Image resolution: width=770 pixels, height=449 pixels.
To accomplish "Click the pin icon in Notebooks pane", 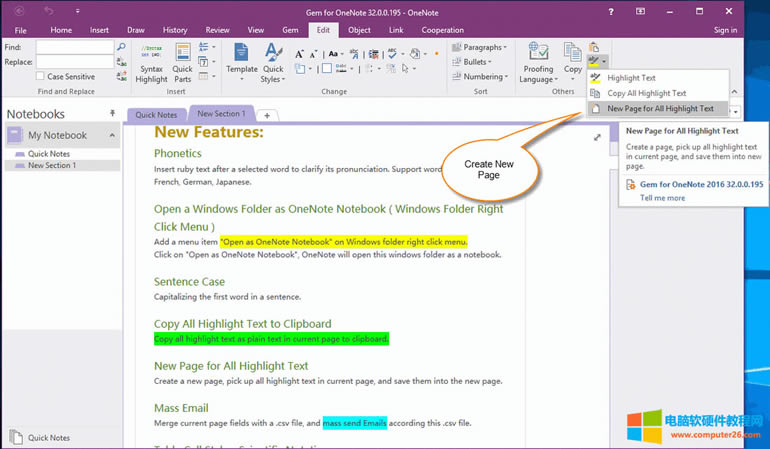I will click(112, 114).
